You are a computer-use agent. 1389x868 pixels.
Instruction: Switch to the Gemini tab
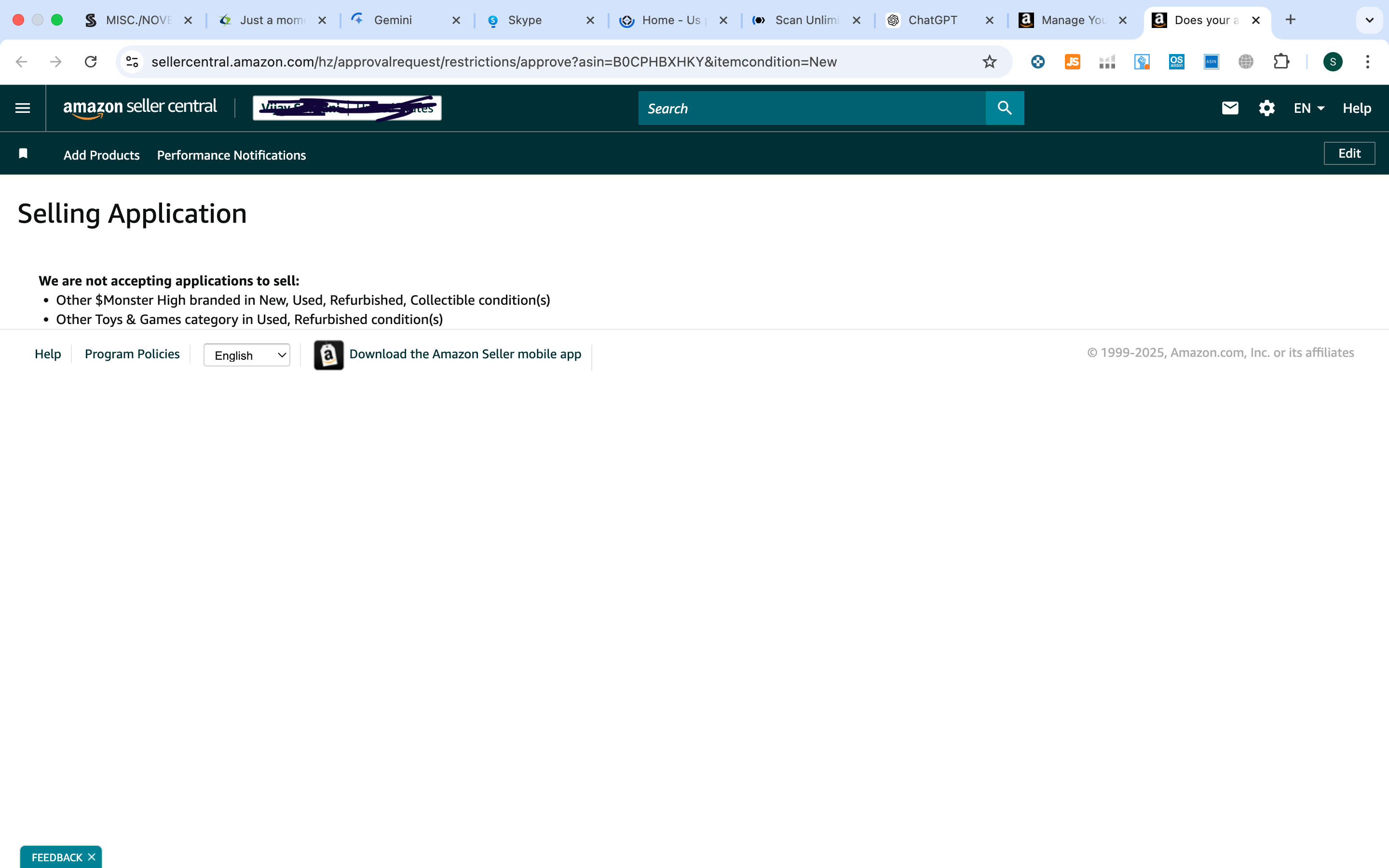(393, 20)
